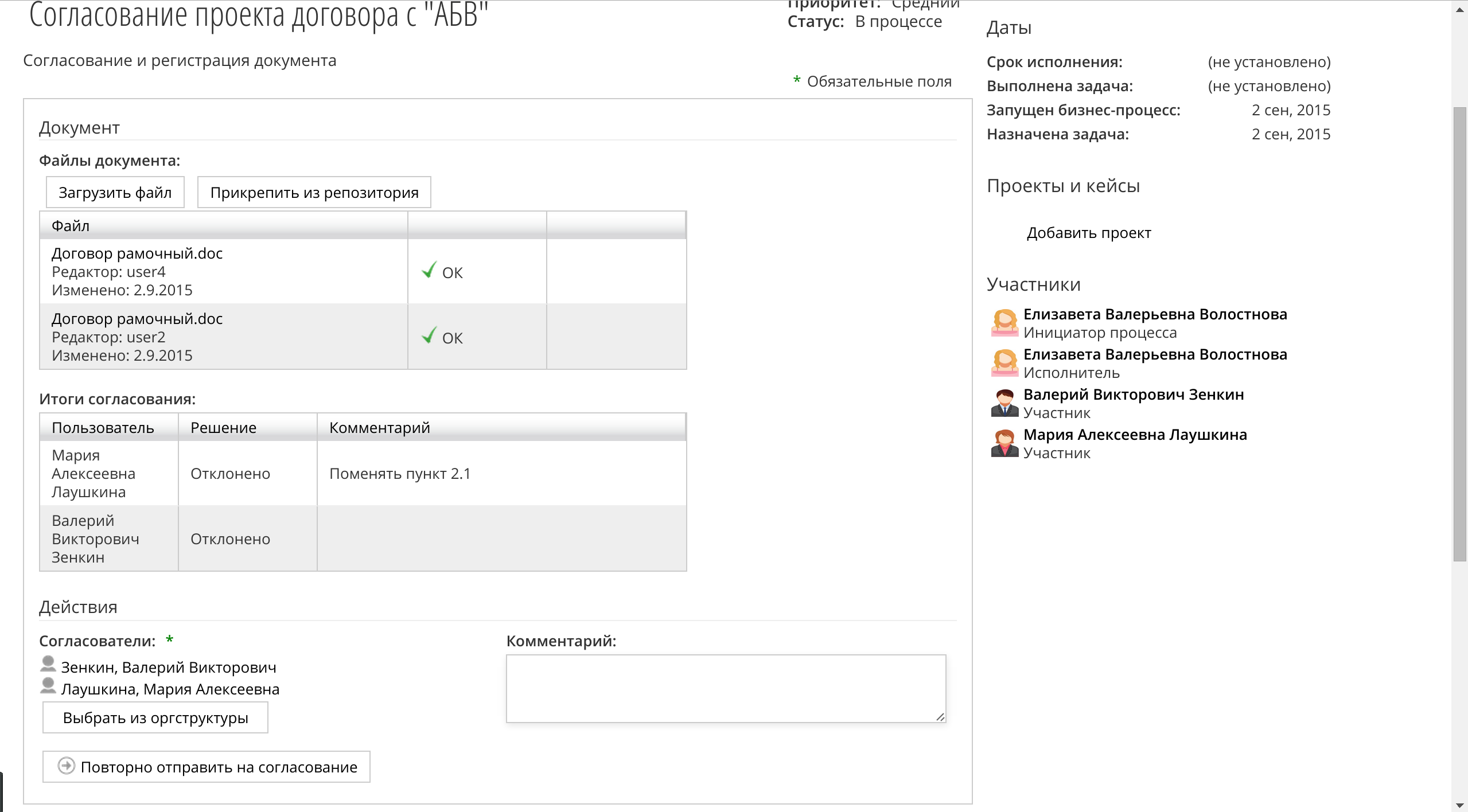Click into the Комментарий text area

(x=725, y=688)
